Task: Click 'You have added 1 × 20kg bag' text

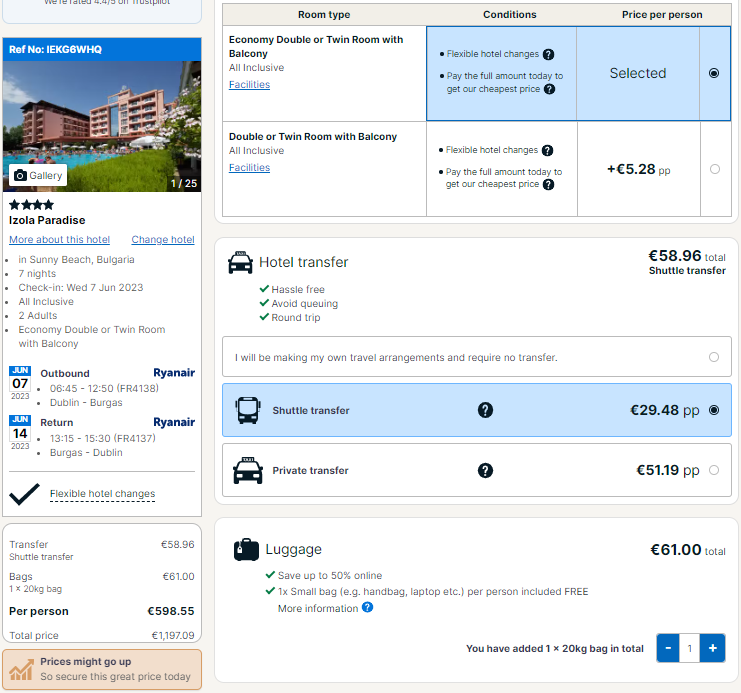Action: click(x=555, y=649)
